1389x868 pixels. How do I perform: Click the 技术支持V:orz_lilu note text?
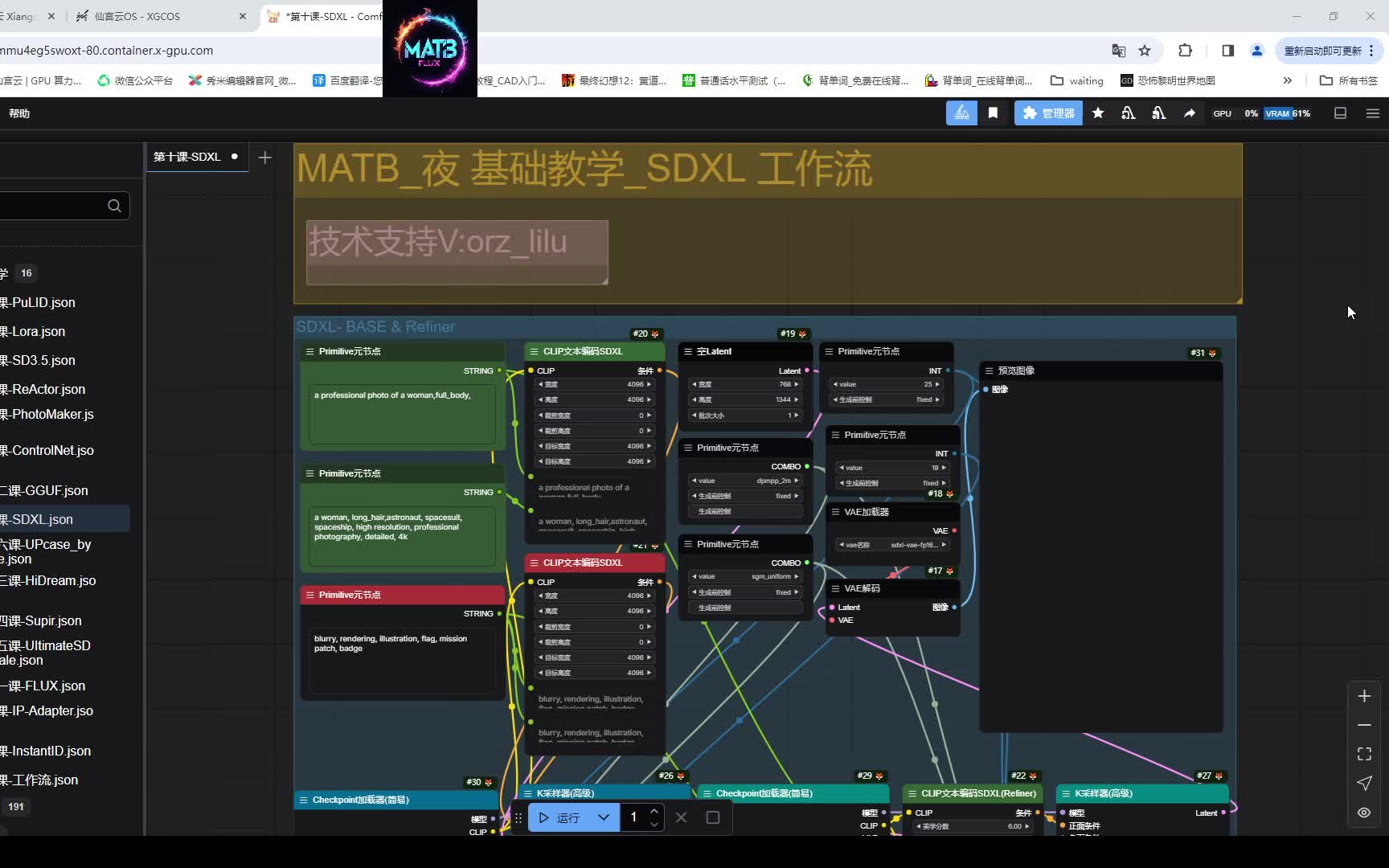(438, 241)
